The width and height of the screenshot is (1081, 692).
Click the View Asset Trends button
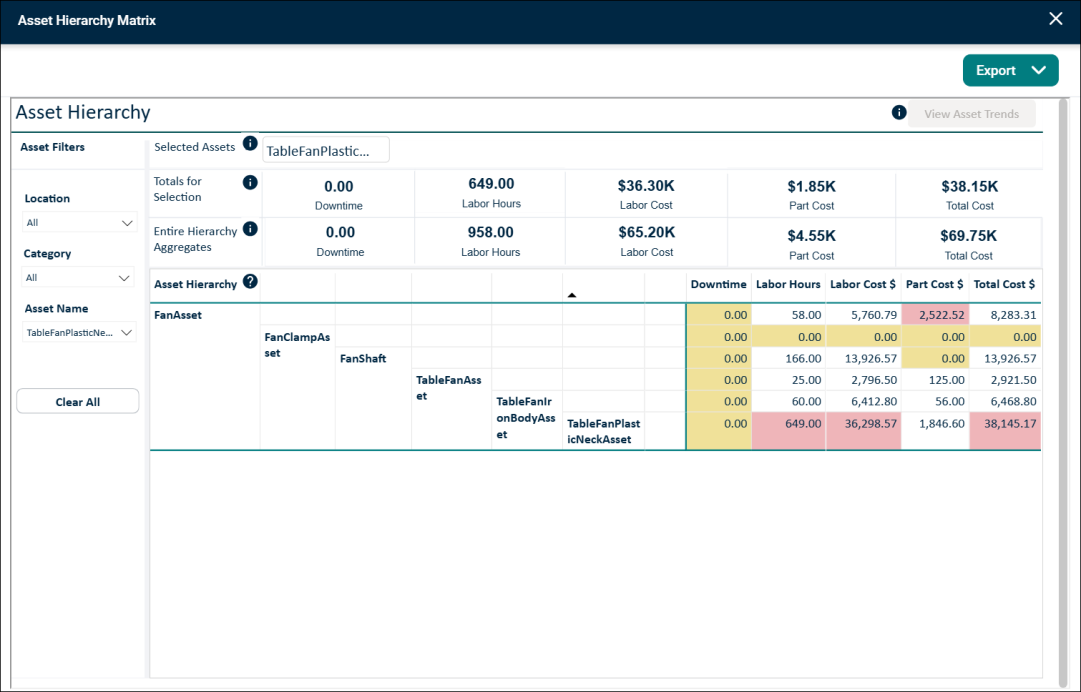coord(971,114)
